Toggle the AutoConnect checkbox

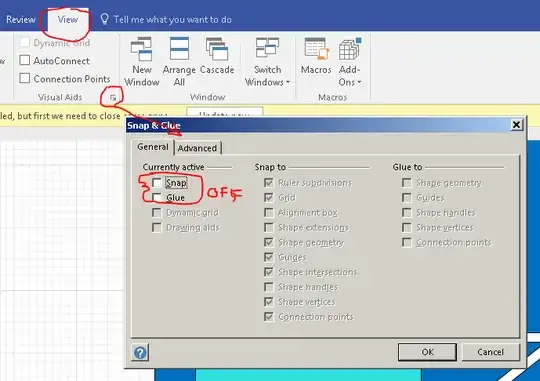click(25, 60)
